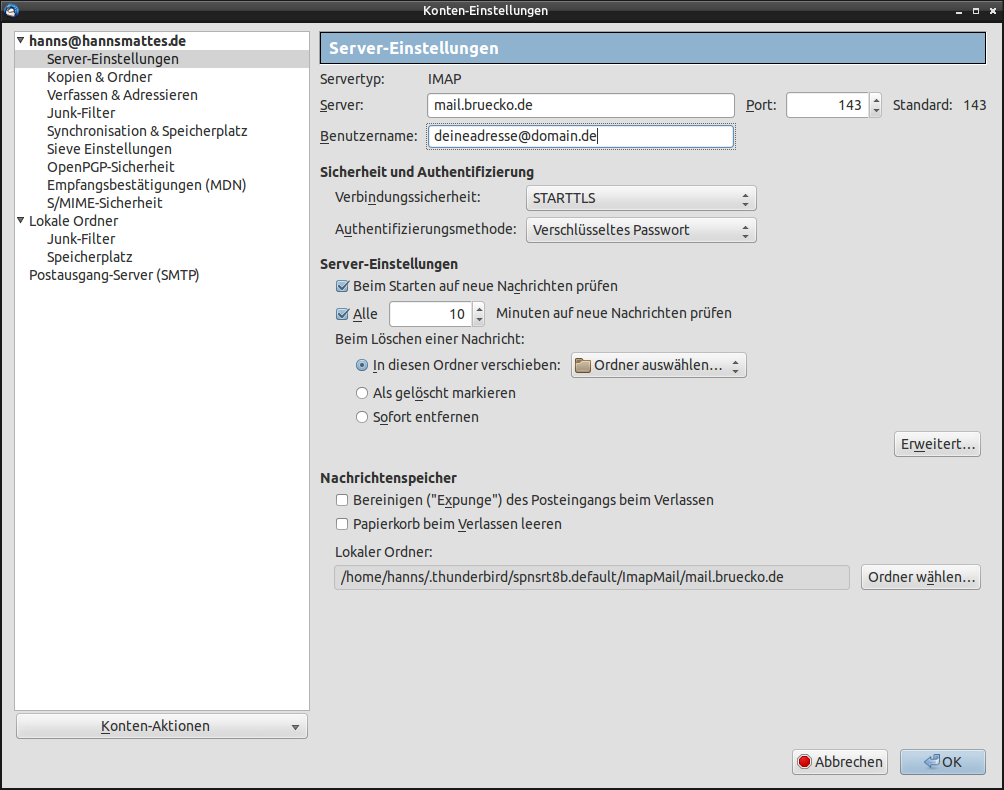Click Ordner wählen to pick local folder
The image size is (1004, 790).
(920, 578)
